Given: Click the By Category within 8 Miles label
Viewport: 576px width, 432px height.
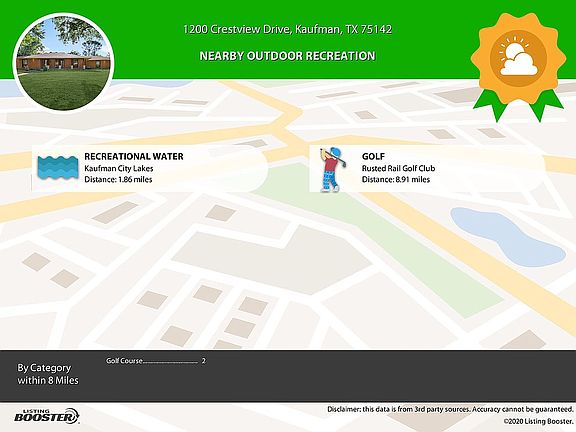Looking at the screenshot, I should coord(48,374).
